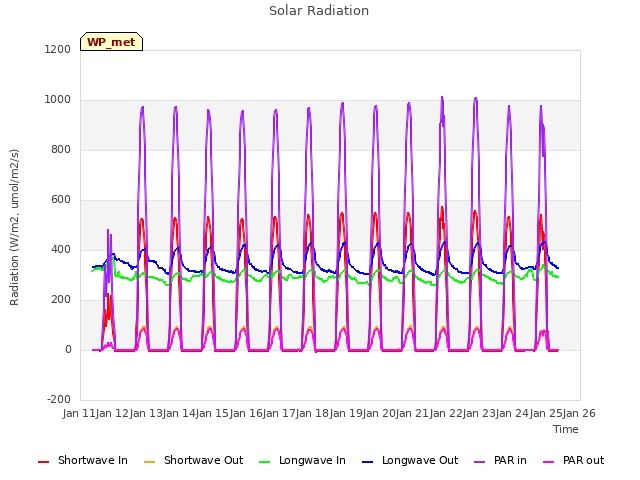Click the -200 y-axis tick label
This screenshot has width=640, height=480.
(x=59, y=399)
